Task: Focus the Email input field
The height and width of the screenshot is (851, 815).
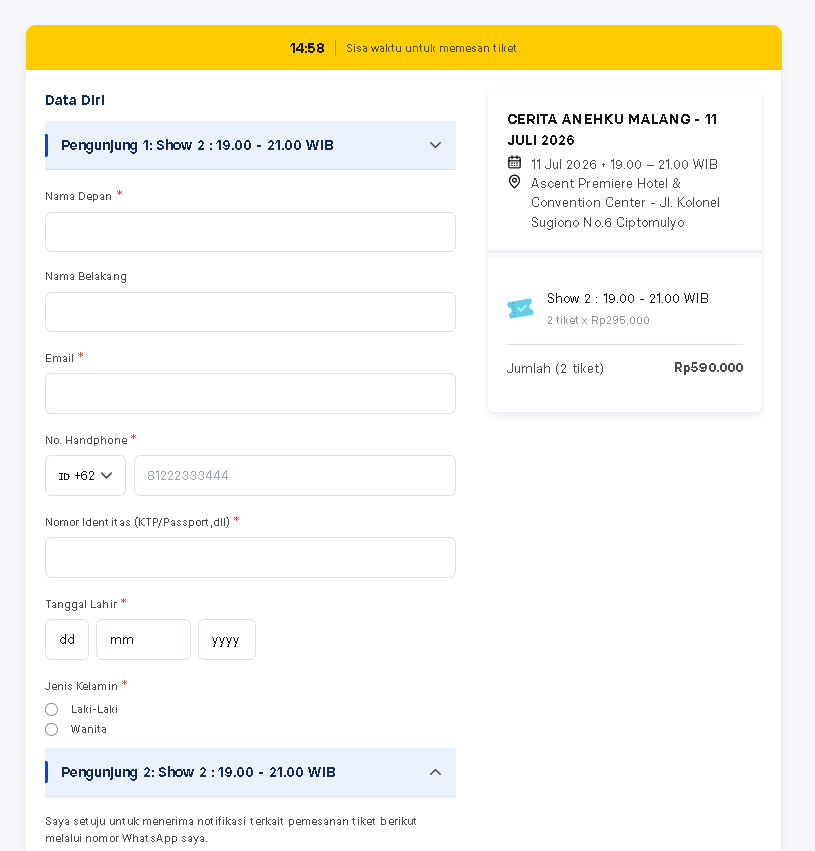Action: pyautogui.click(x=250, y=393)
